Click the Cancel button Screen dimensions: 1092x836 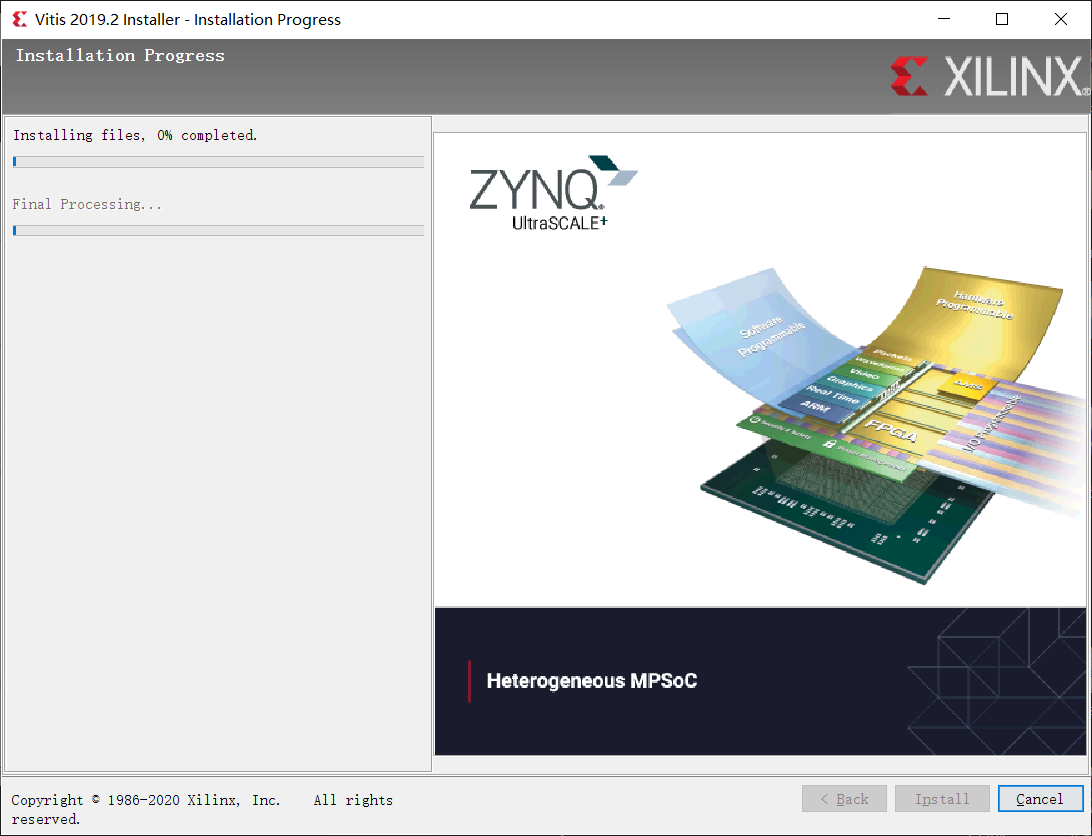(x=1040, y=798)
